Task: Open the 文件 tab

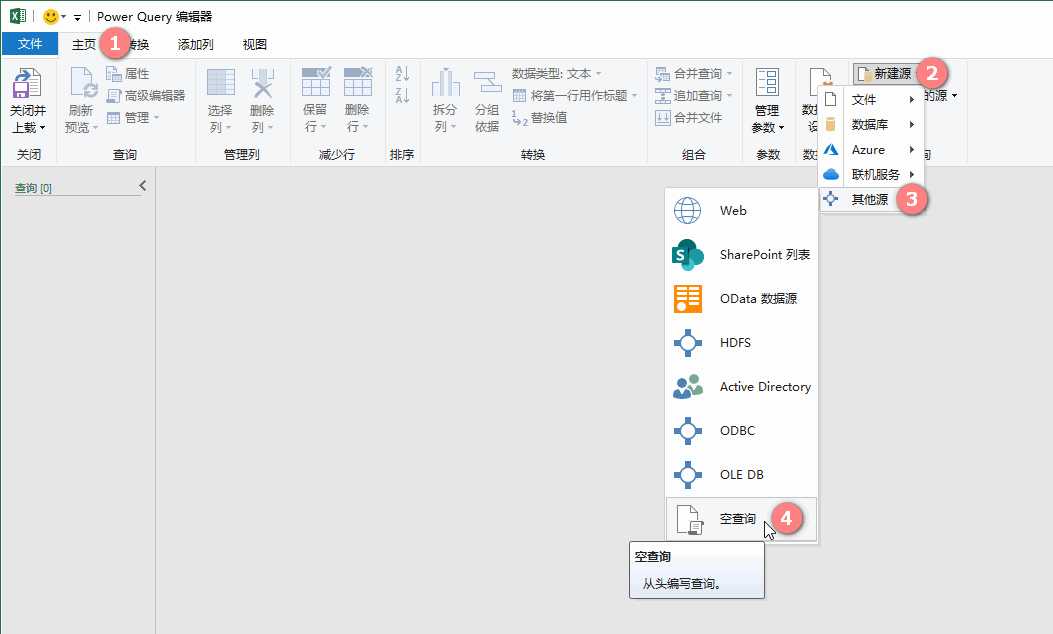Action: pos(30,44)
